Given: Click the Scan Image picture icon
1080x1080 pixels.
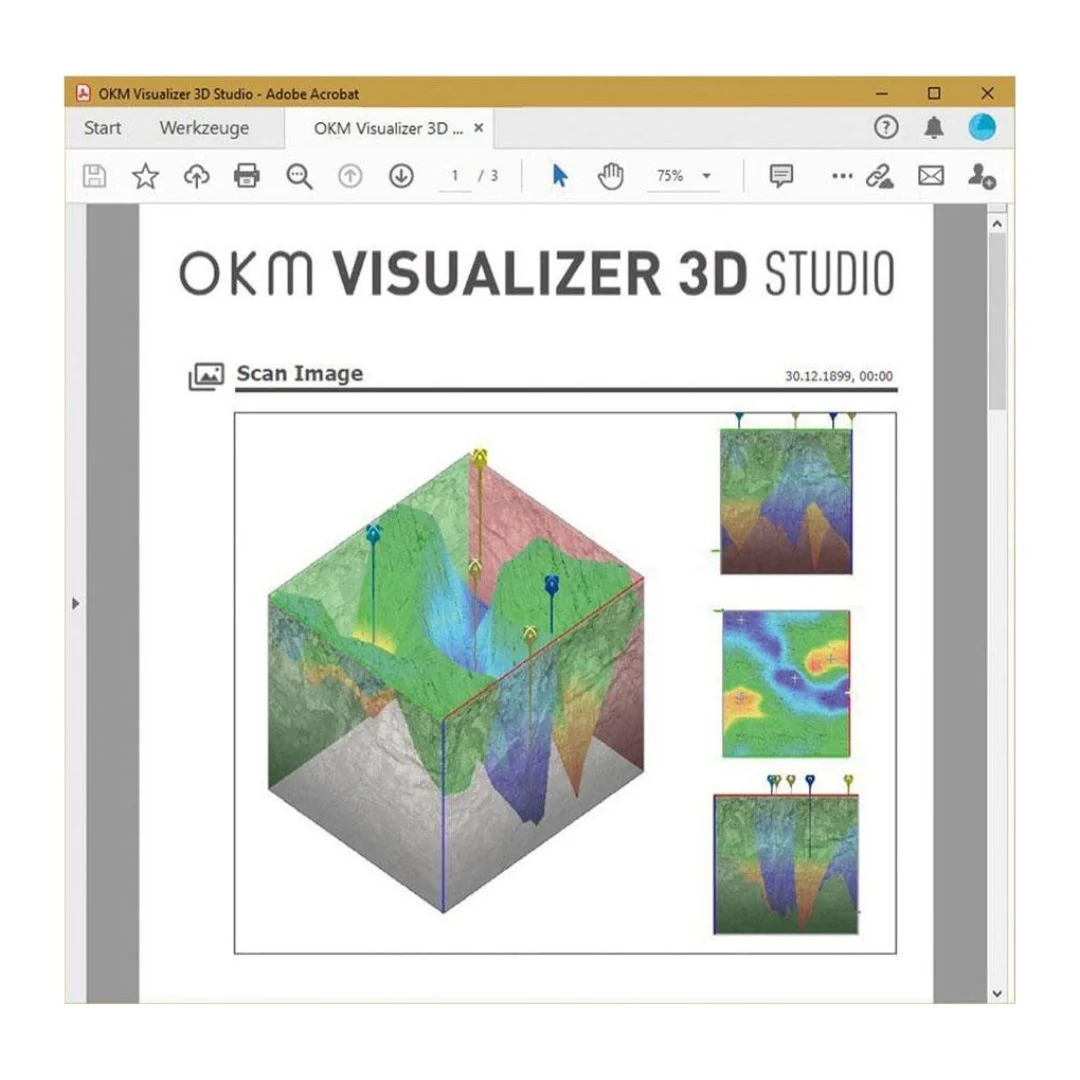Looking at the screenshot, I should pos(206,376).
